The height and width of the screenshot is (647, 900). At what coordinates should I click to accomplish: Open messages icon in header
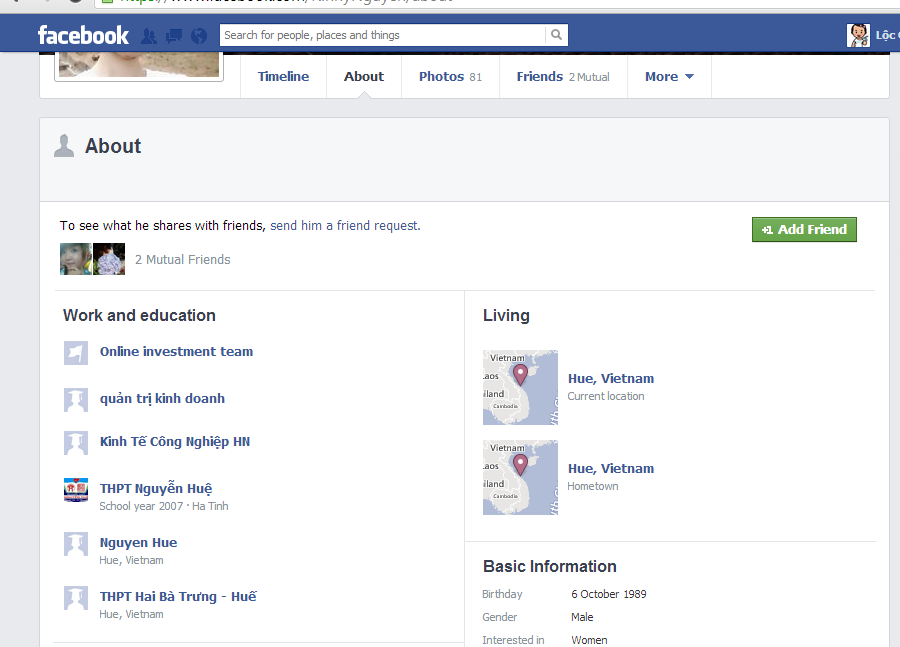coord(174,36)
